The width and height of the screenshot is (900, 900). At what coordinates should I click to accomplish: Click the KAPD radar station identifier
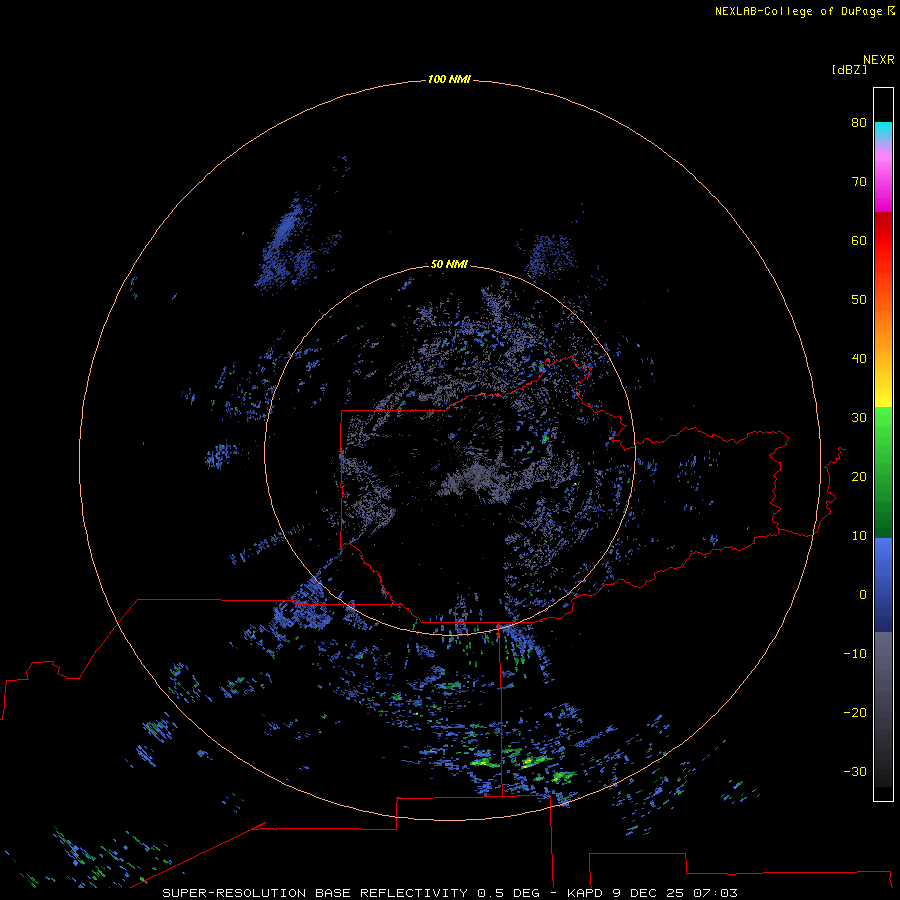point(585,893)
